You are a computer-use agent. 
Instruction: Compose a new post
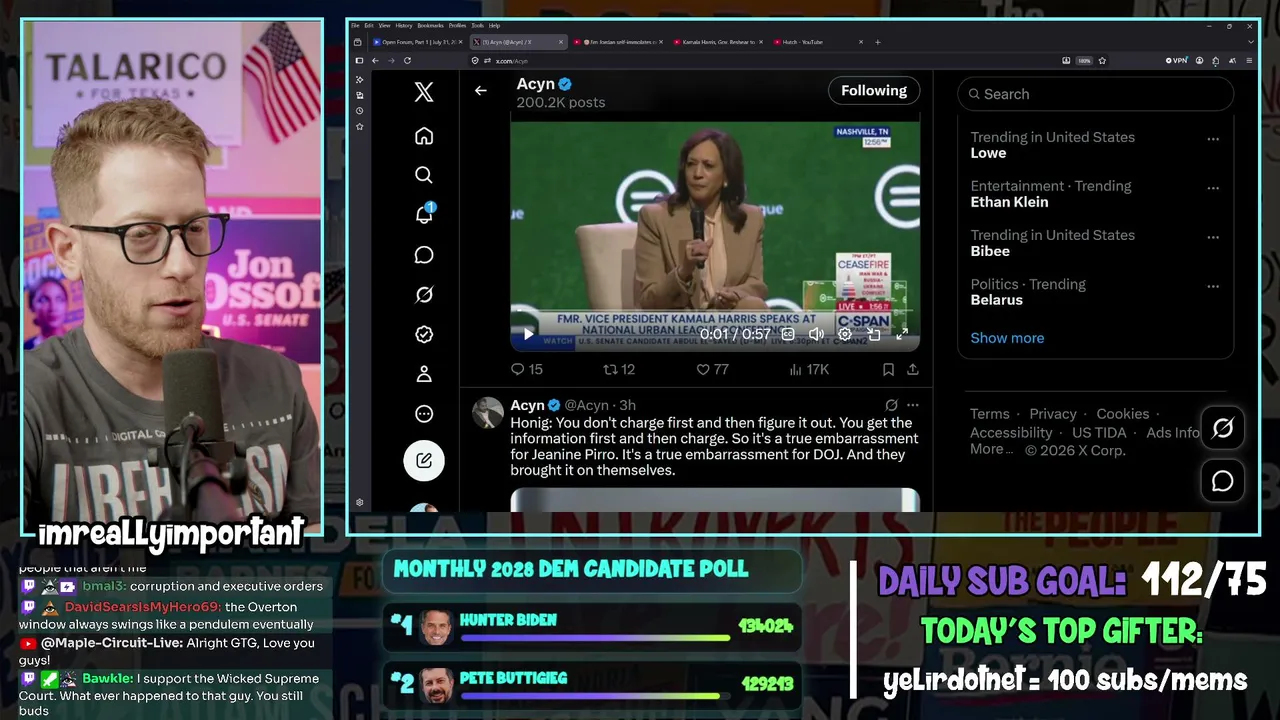click(424, 460)
